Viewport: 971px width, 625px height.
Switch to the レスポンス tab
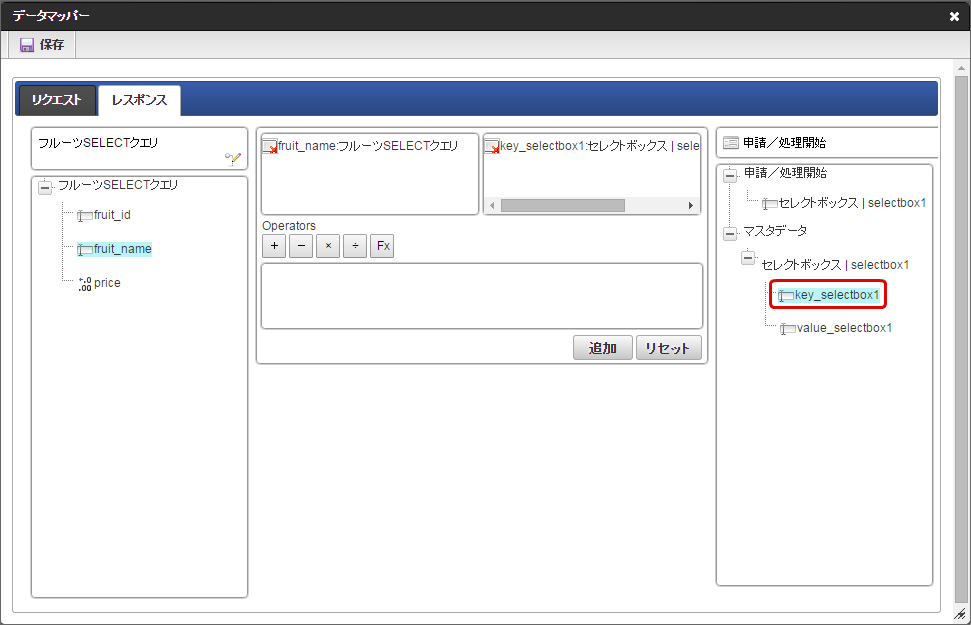click(139, 100)
